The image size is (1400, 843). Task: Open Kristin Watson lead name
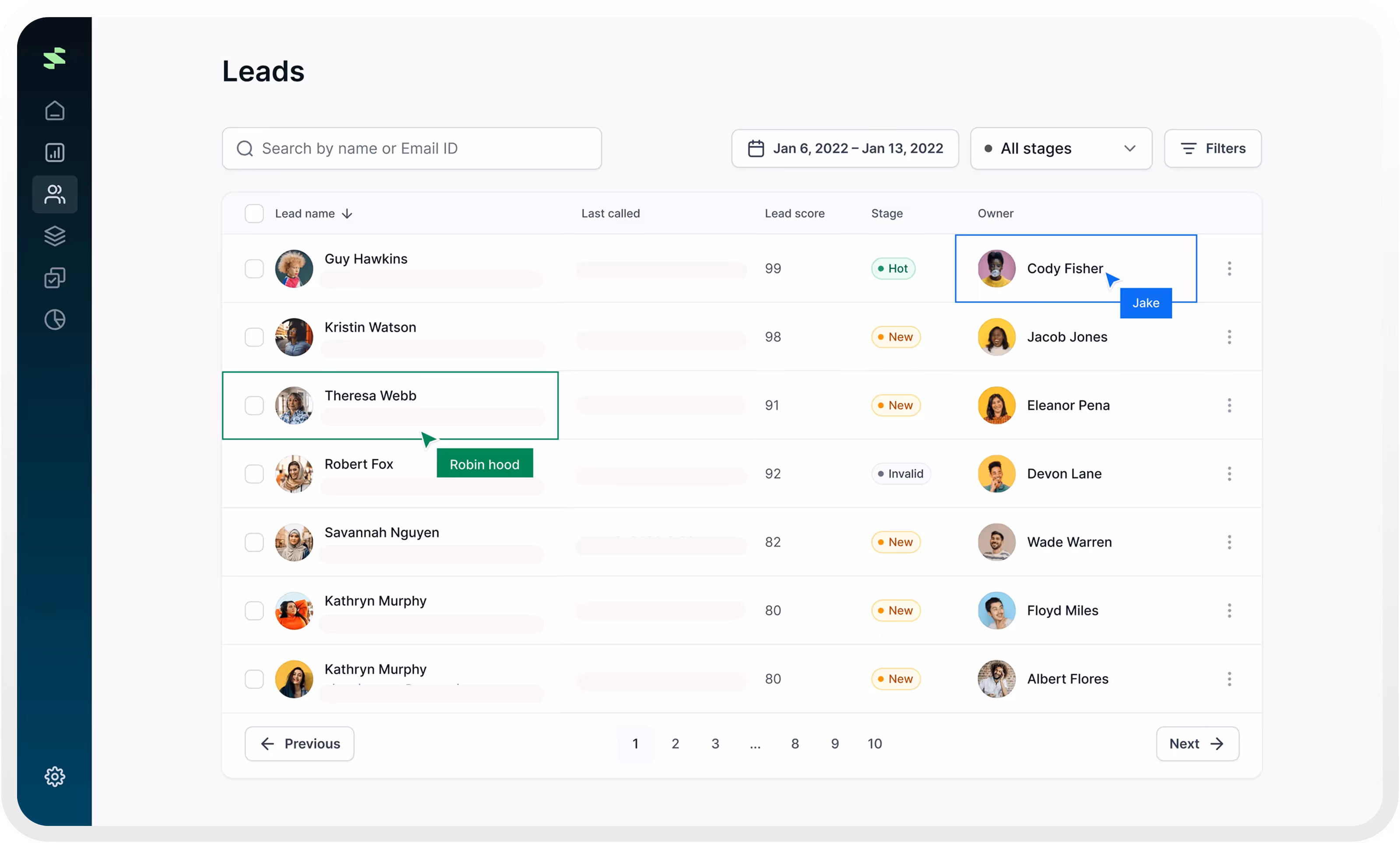pyautogui.click(x=370, y=327)
